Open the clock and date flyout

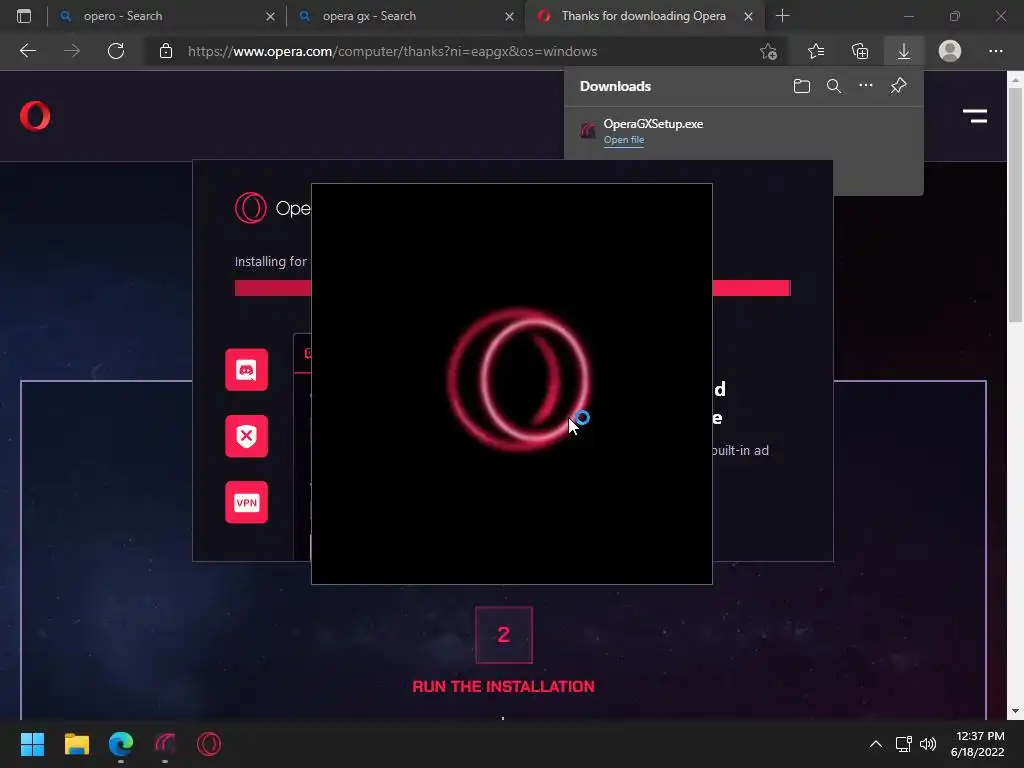[977, 744]
